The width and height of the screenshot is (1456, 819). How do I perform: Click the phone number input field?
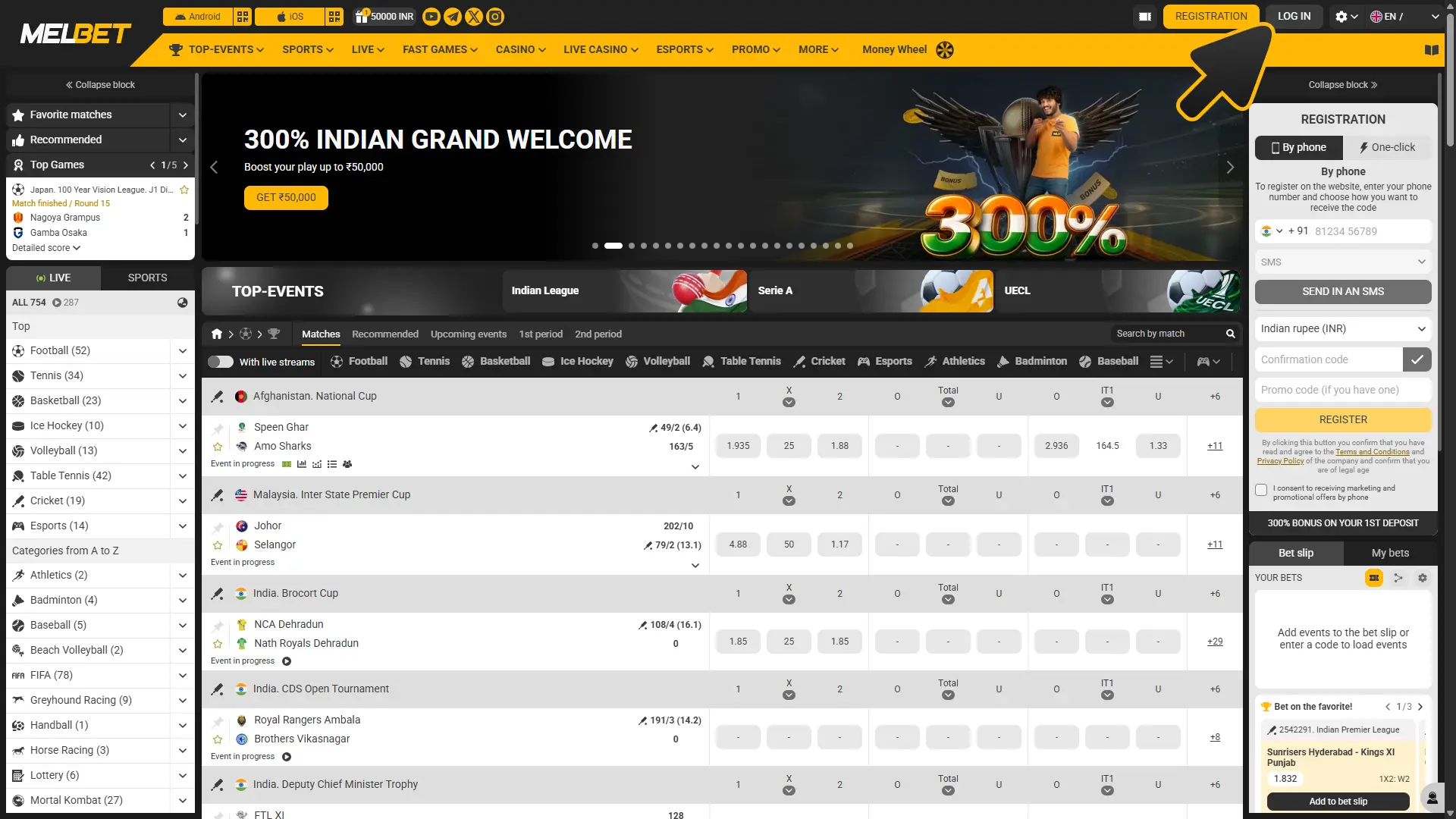point(1371,231)
